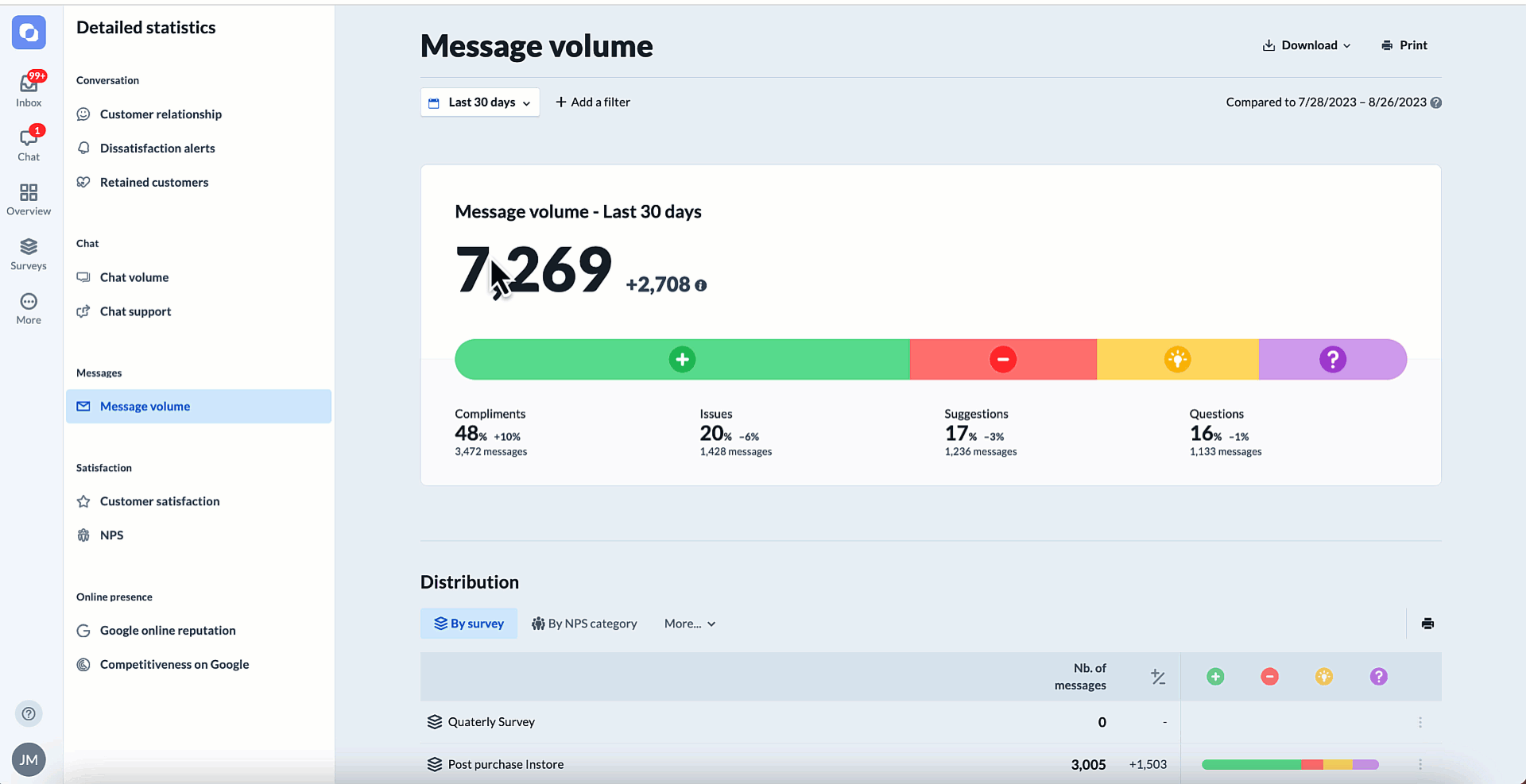Click the lightbulb suggestions icon in volume bar
The image size is (1526, 784).
1177,359
